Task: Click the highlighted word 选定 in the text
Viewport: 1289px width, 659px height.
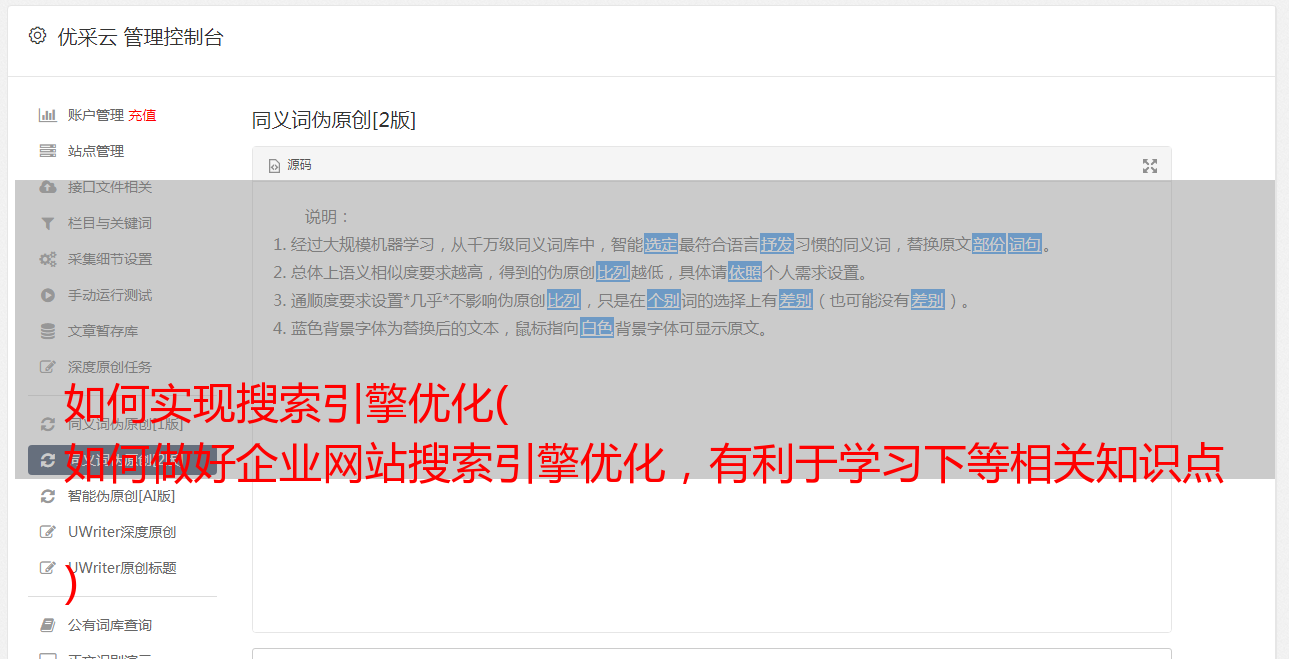Action: [661, 244]
